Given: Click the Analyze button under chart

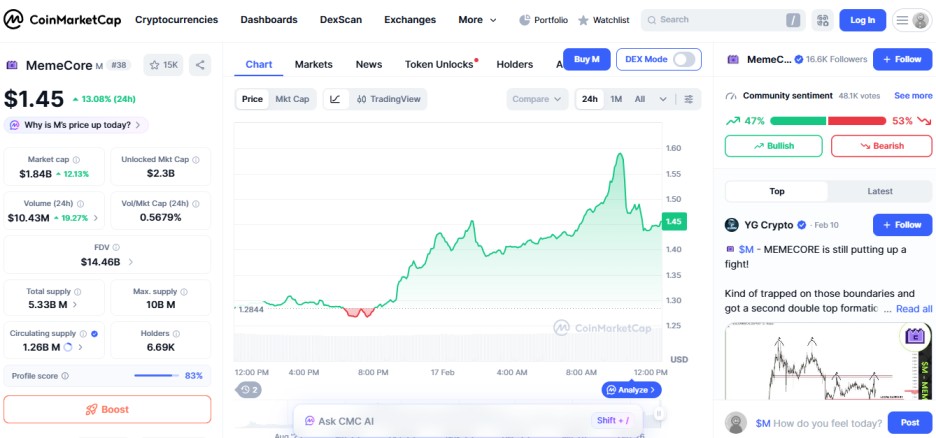Looking at the screenshot, I should pos(632,390).
